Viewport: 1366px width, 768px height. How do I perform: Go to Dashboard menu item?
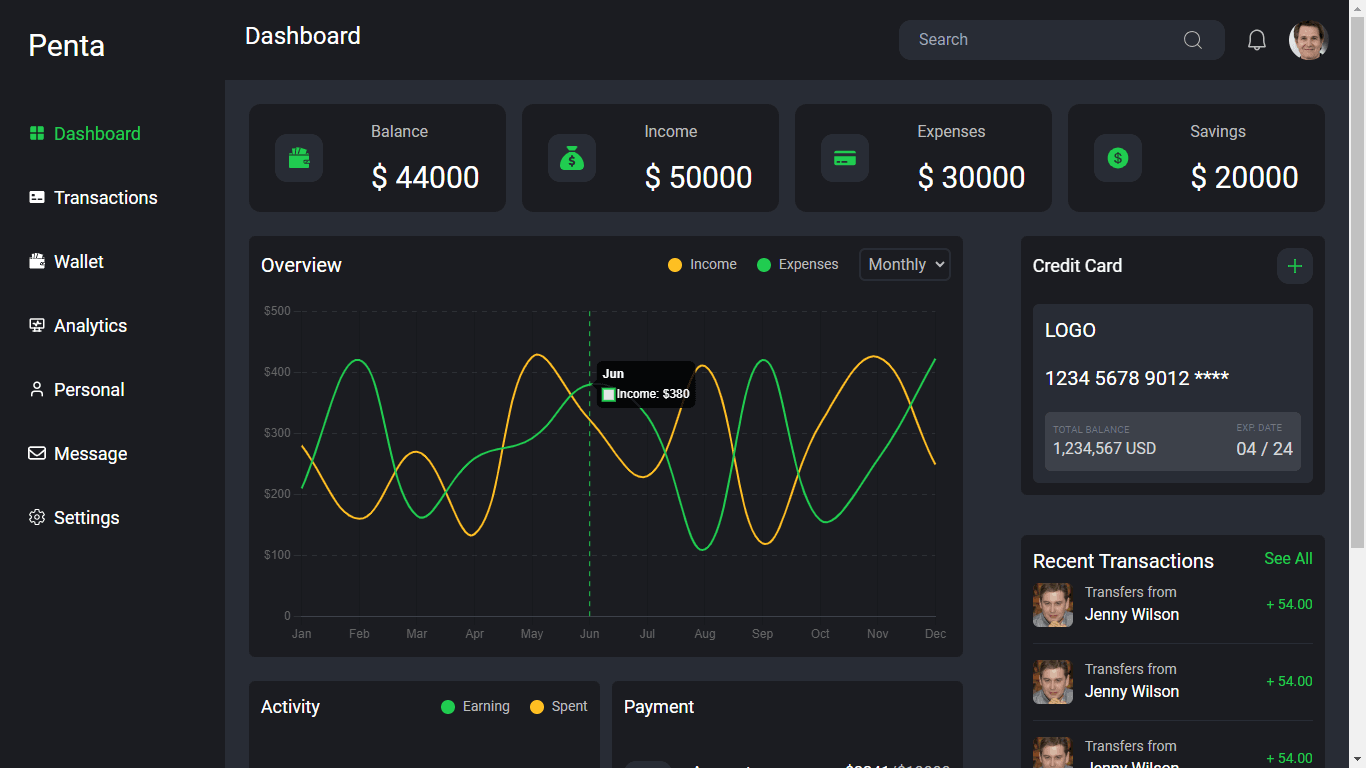[97, 133]
